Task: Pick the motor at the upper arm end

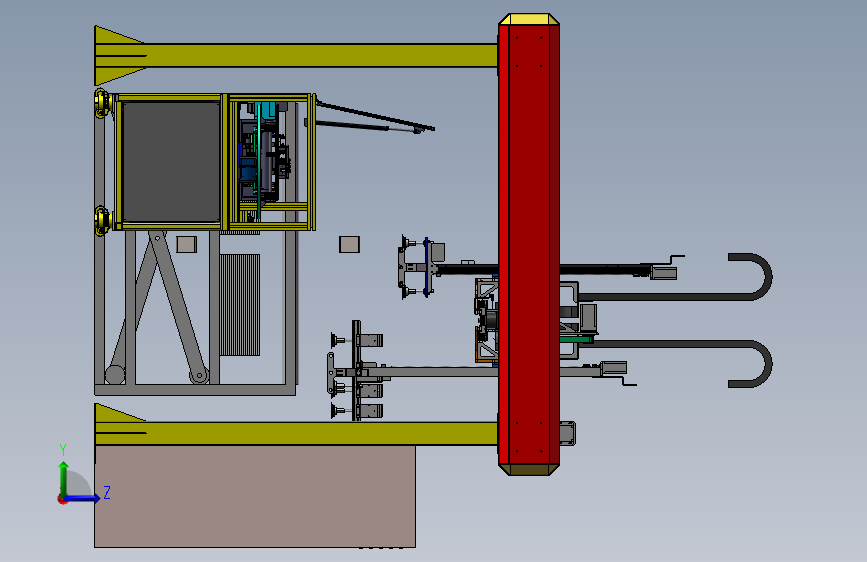Action: coord(664,273)
